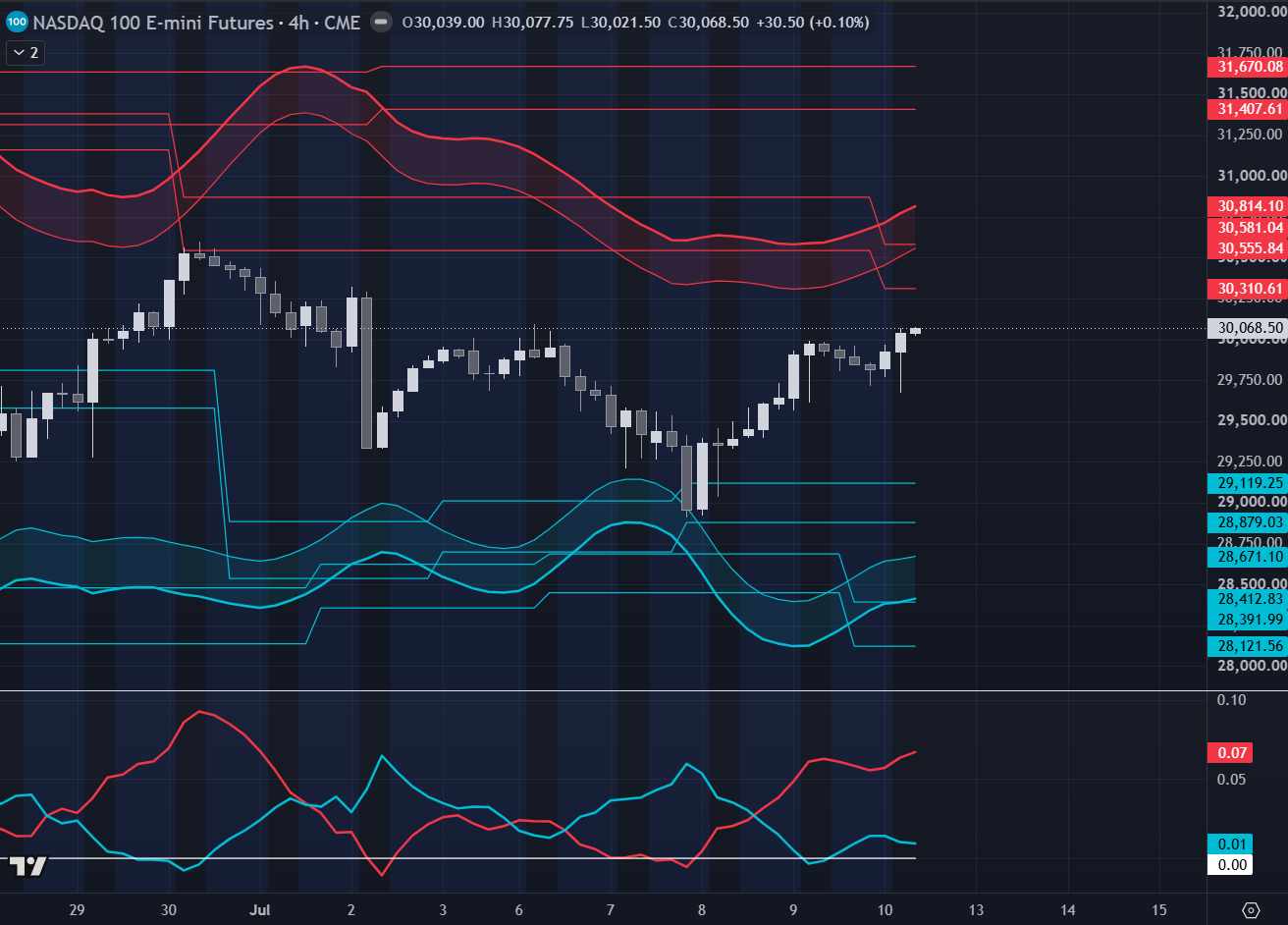Click the red indicator value label 0.07
The height and width of the screenshot is (925, 1288).
tap(1232, 753)
